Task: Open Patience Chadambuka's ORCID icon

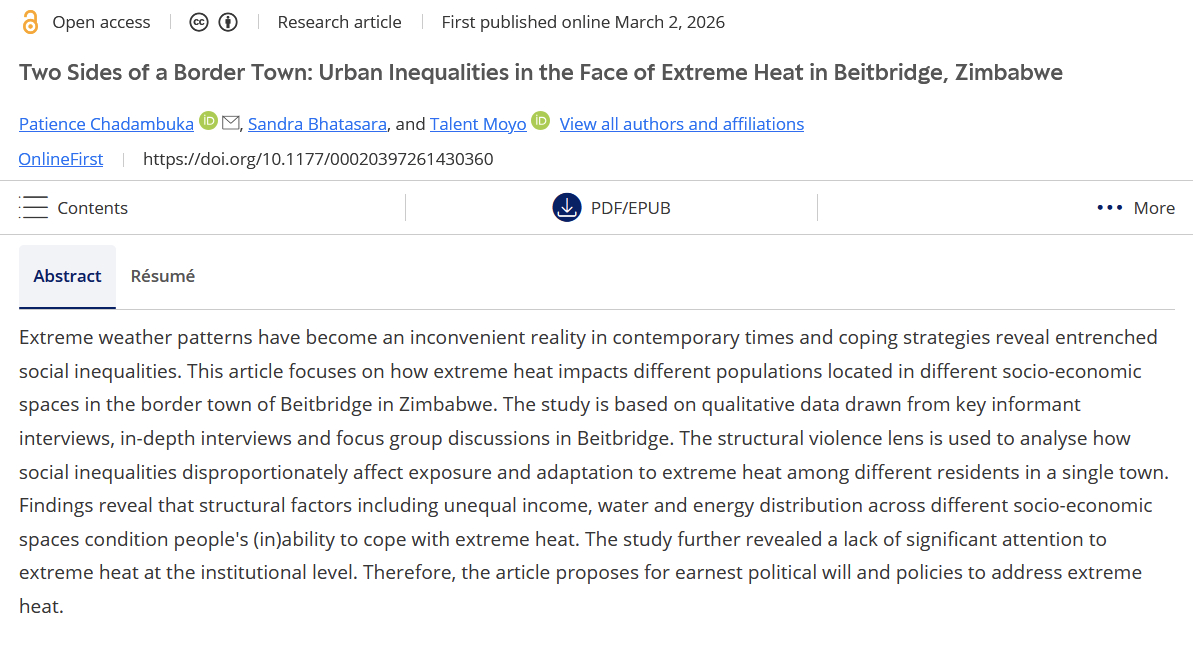Action: [x=208, y=121]
